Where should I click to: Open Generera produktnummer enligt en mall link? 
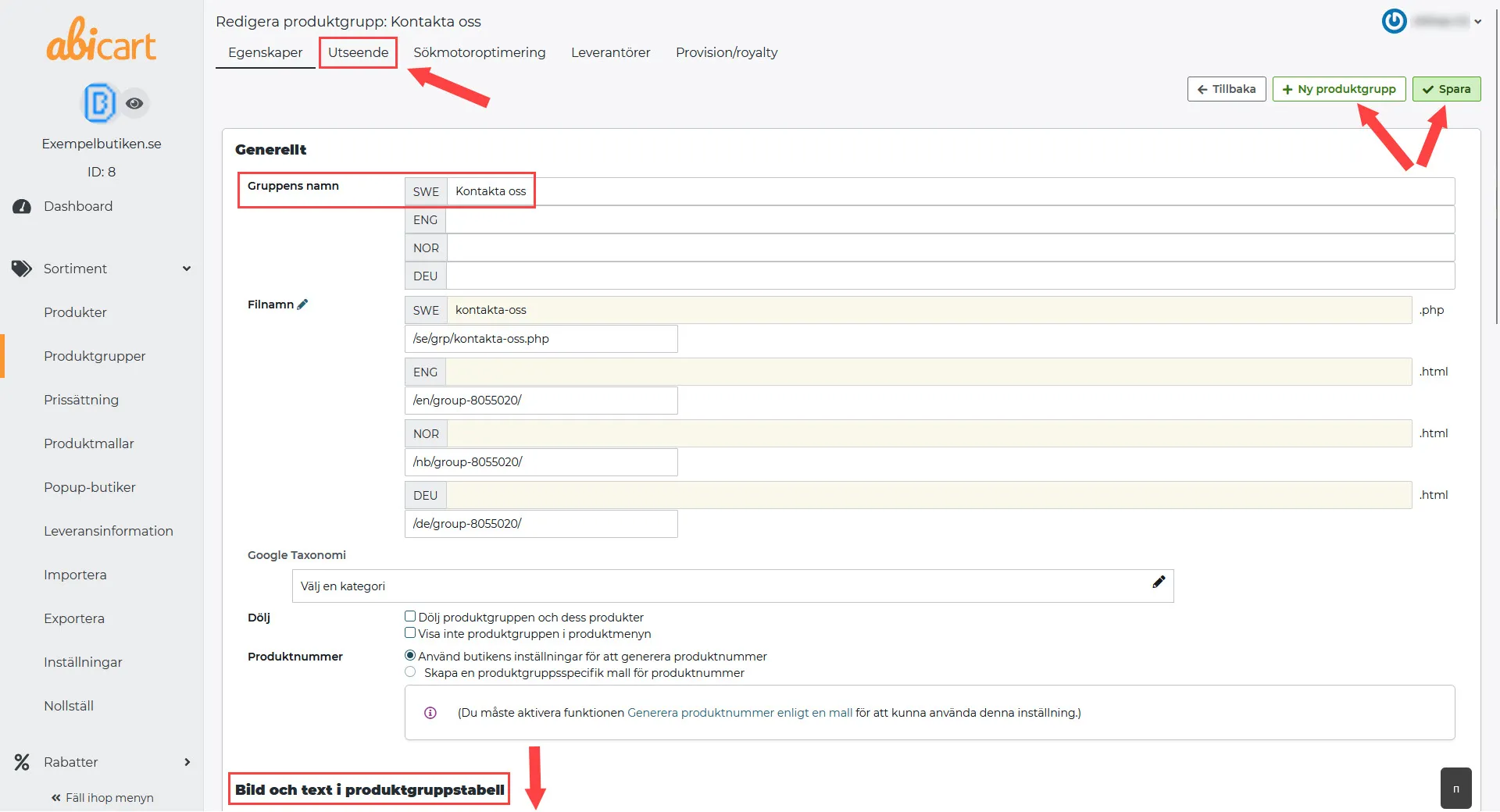pos(740,713)
